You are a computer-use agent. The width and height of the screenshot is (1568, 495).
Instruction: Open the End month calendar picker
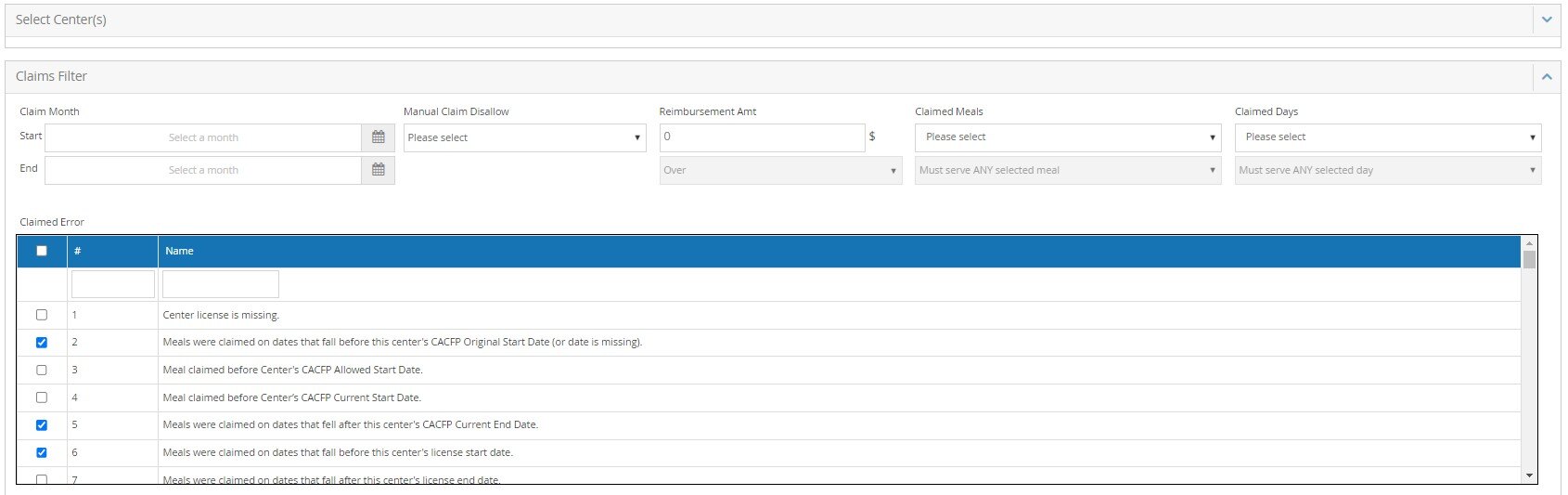378,170
